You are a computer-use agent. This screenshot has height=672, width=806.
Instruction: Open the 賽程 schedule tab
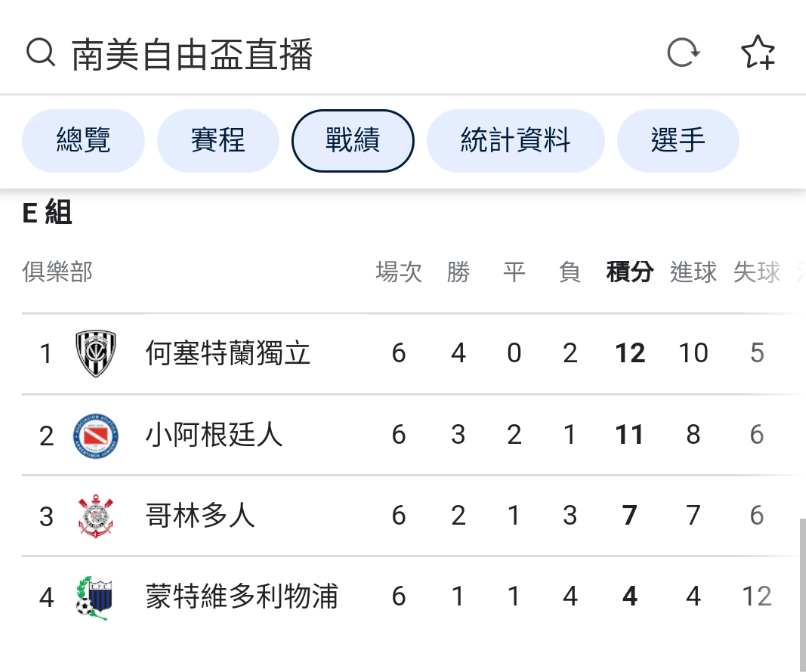coord(218,141)
